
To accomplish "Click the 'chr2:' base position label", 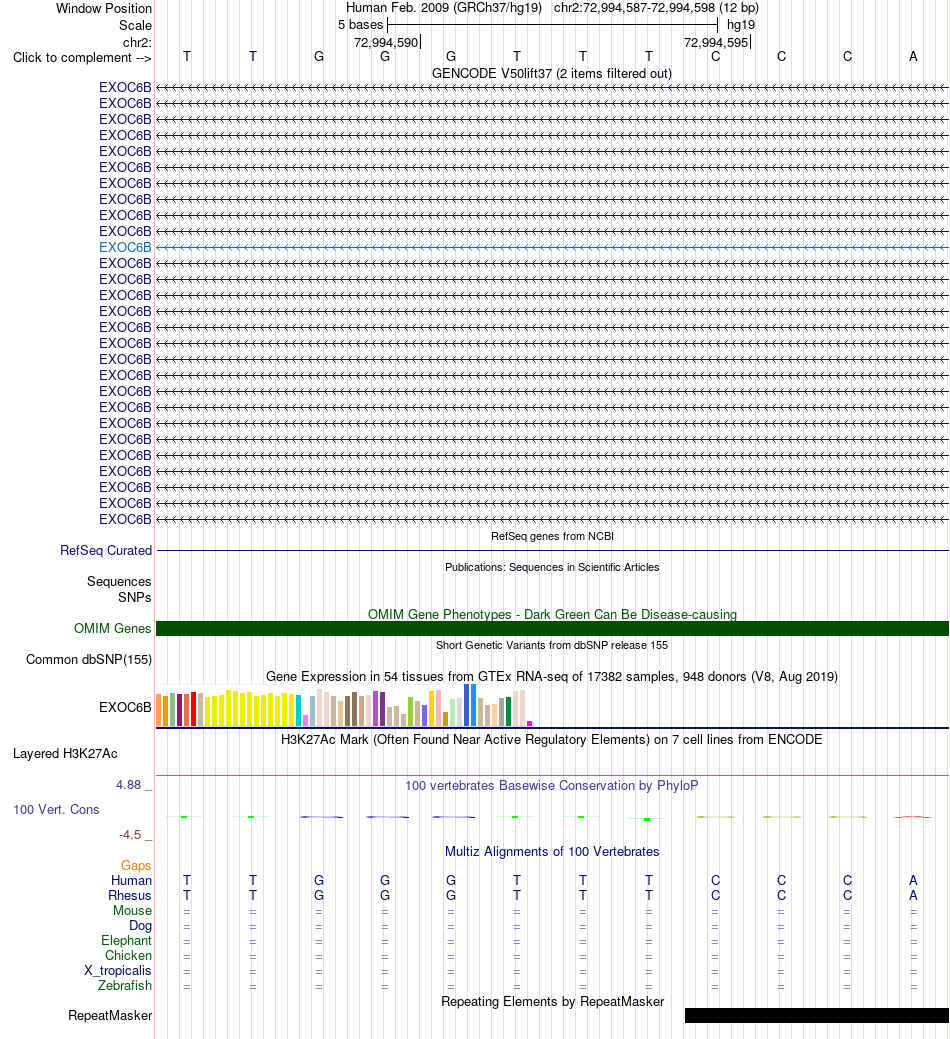I will (x=137, y=42).
